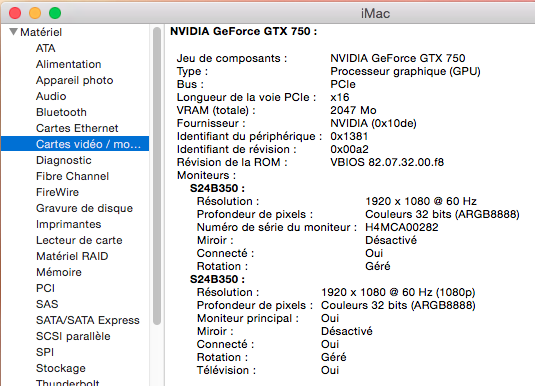This screenshot has height=386, width=535.
Task: Open the Gravure de disque entry
Action: 84,208
